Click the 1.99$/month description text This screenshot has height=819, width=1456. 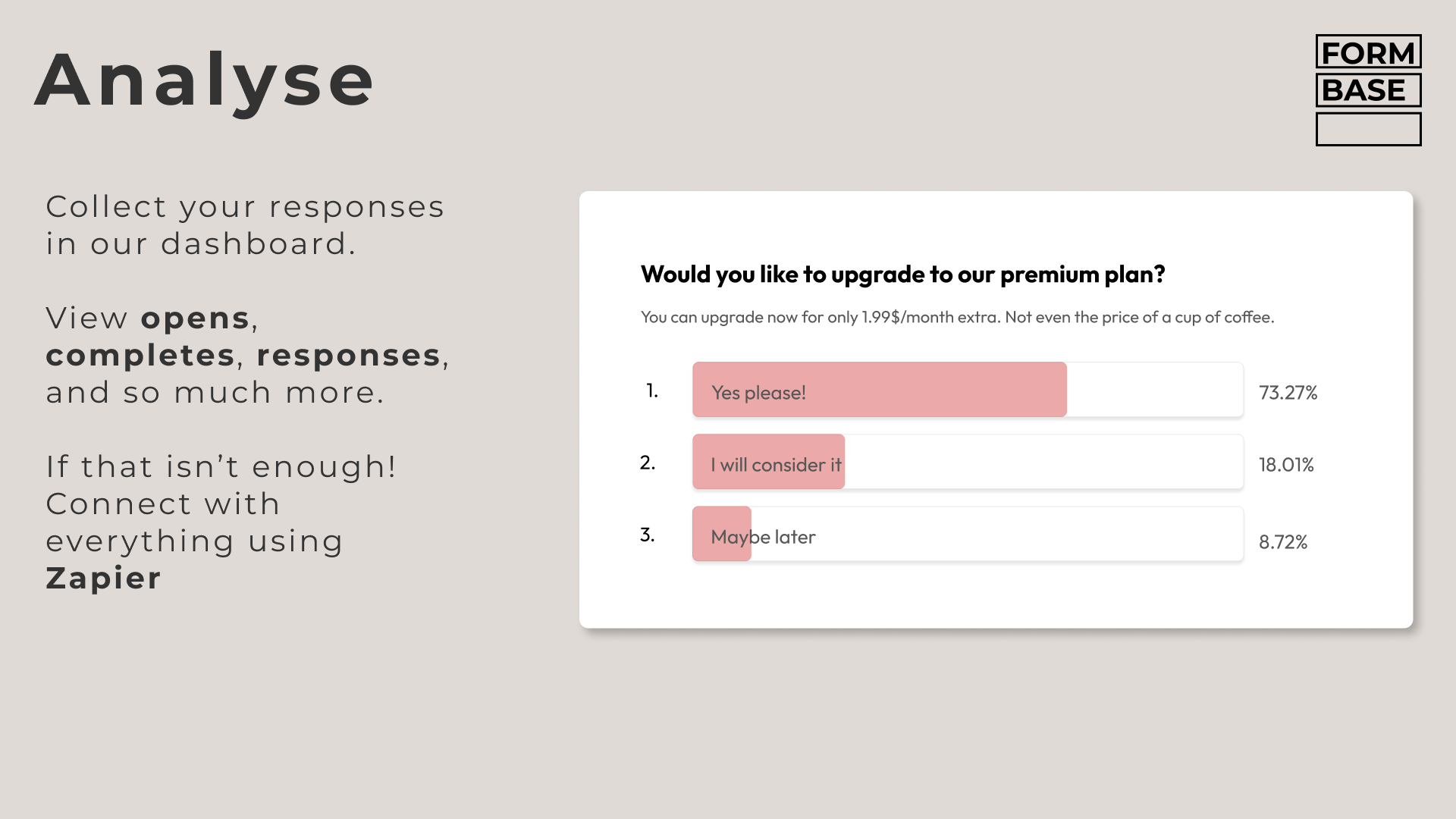(x=957, y=317)
